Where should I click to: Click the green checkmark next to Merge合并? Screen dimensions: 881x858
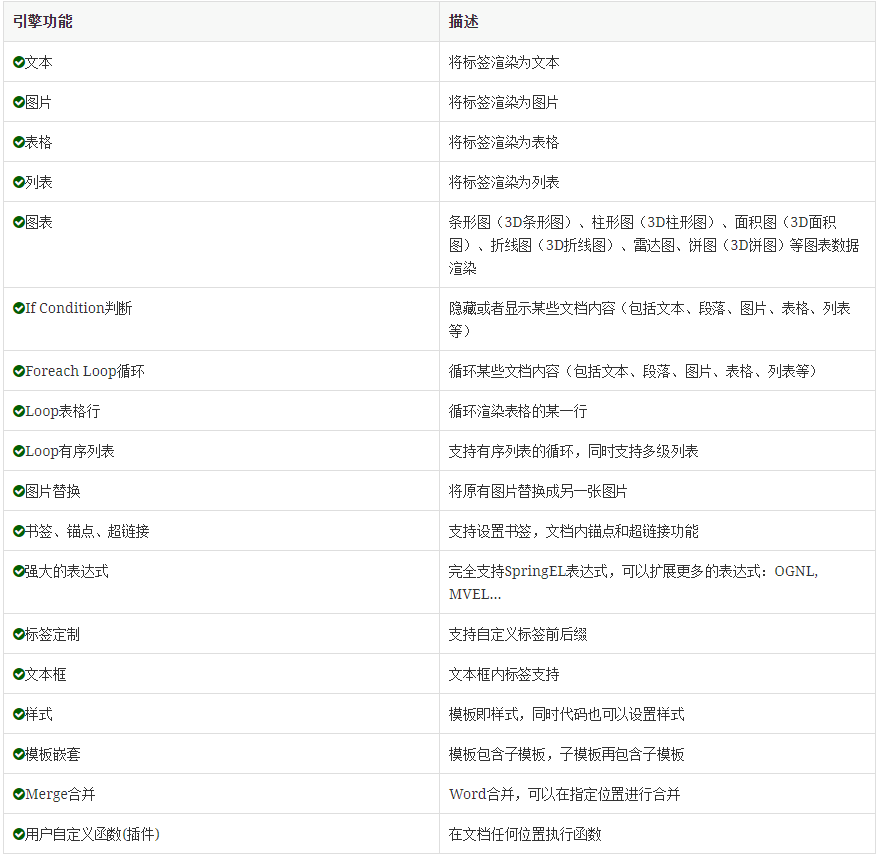pyautogui.click(x=21, y=794)
